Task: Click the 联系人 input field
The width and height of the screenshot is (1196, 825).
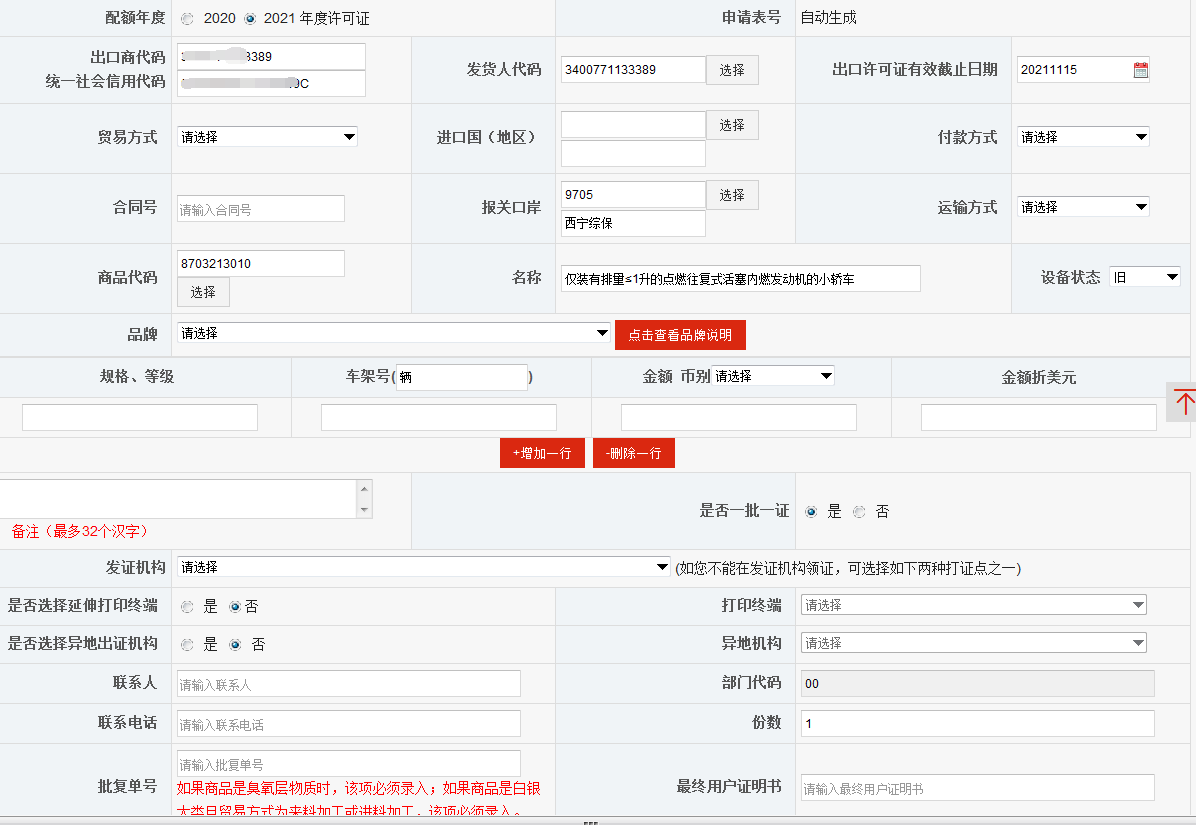Action: (x=348, y=683)
